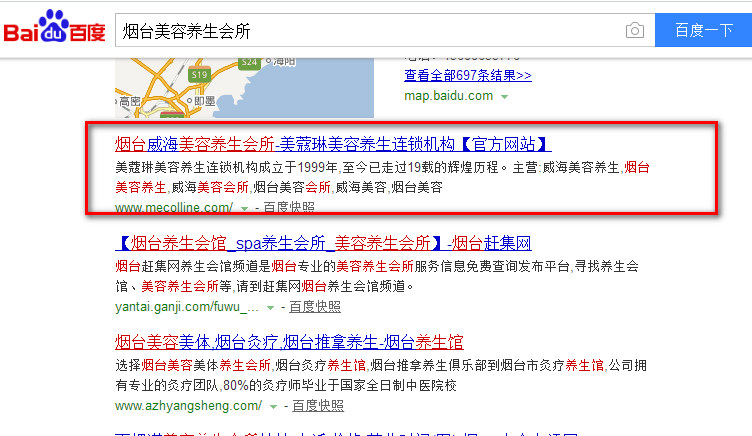This screenshot has height=436, width=752.
Task: Open 百度快照 for the ganji result
Action: [x=316, y=306]
